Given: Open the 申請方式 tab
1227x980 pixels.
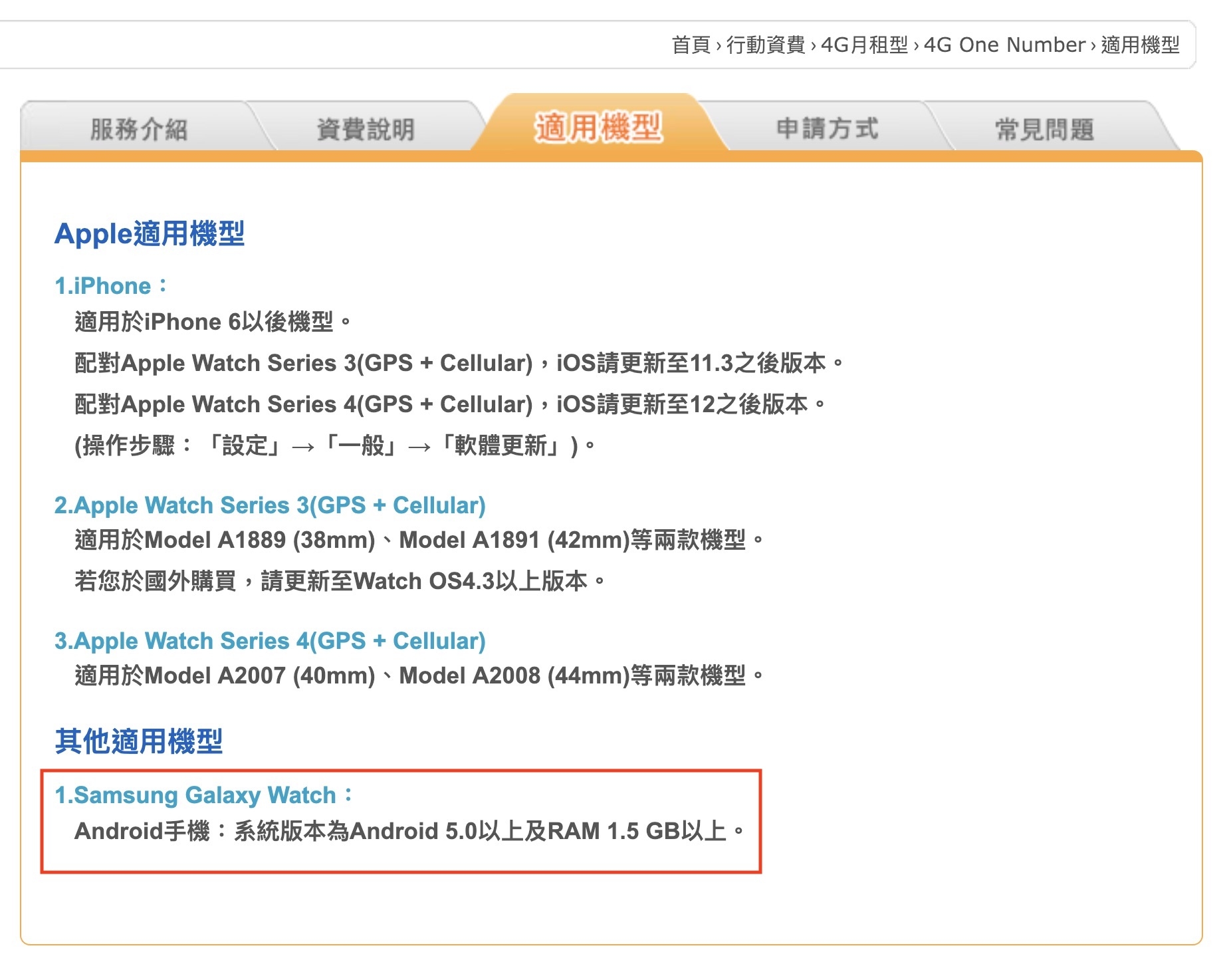Looking at the screenshot, I should 828,128.
